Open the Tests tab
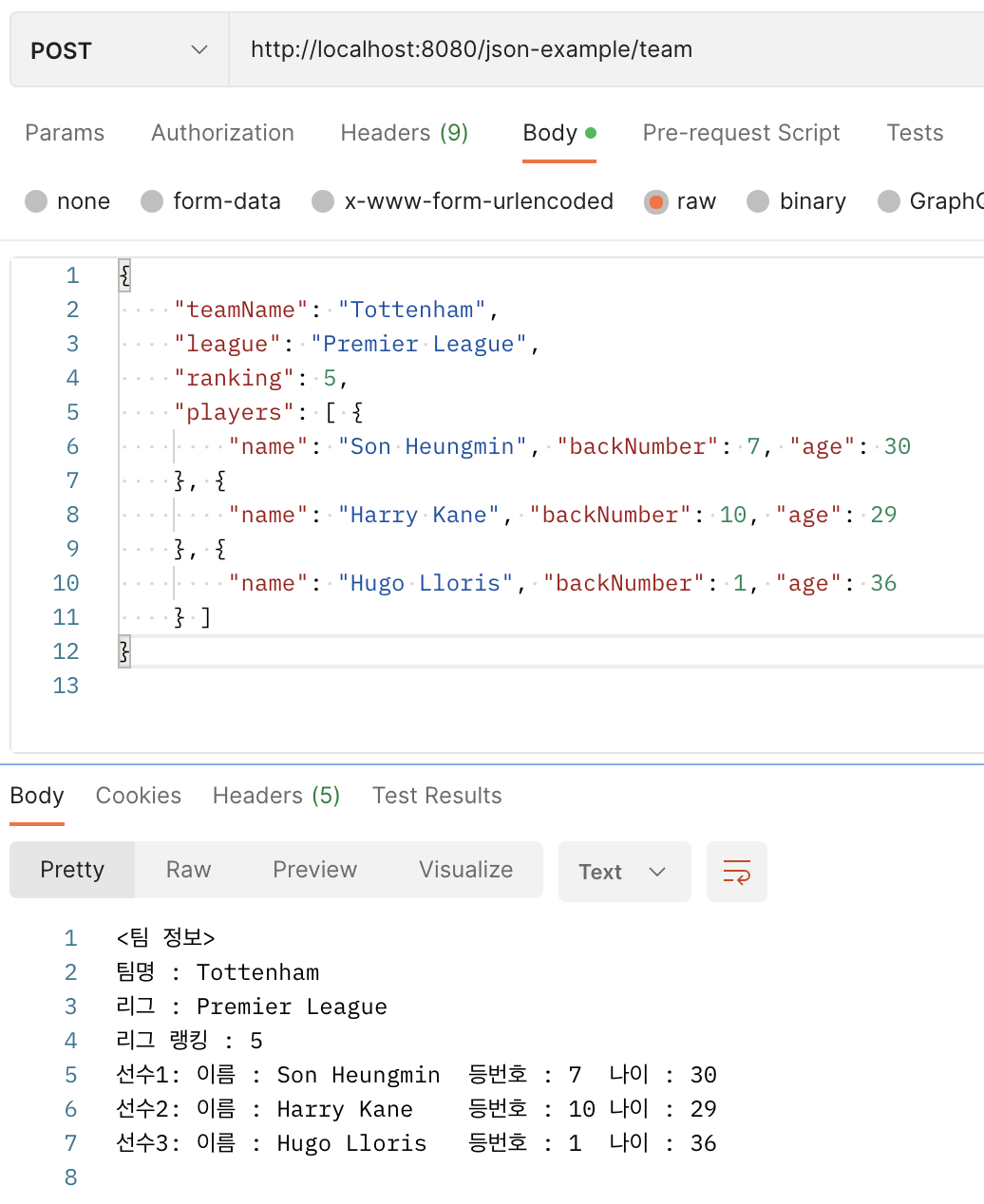Image resolution: width=984 pixels, height=1204 pixels. 914,133
